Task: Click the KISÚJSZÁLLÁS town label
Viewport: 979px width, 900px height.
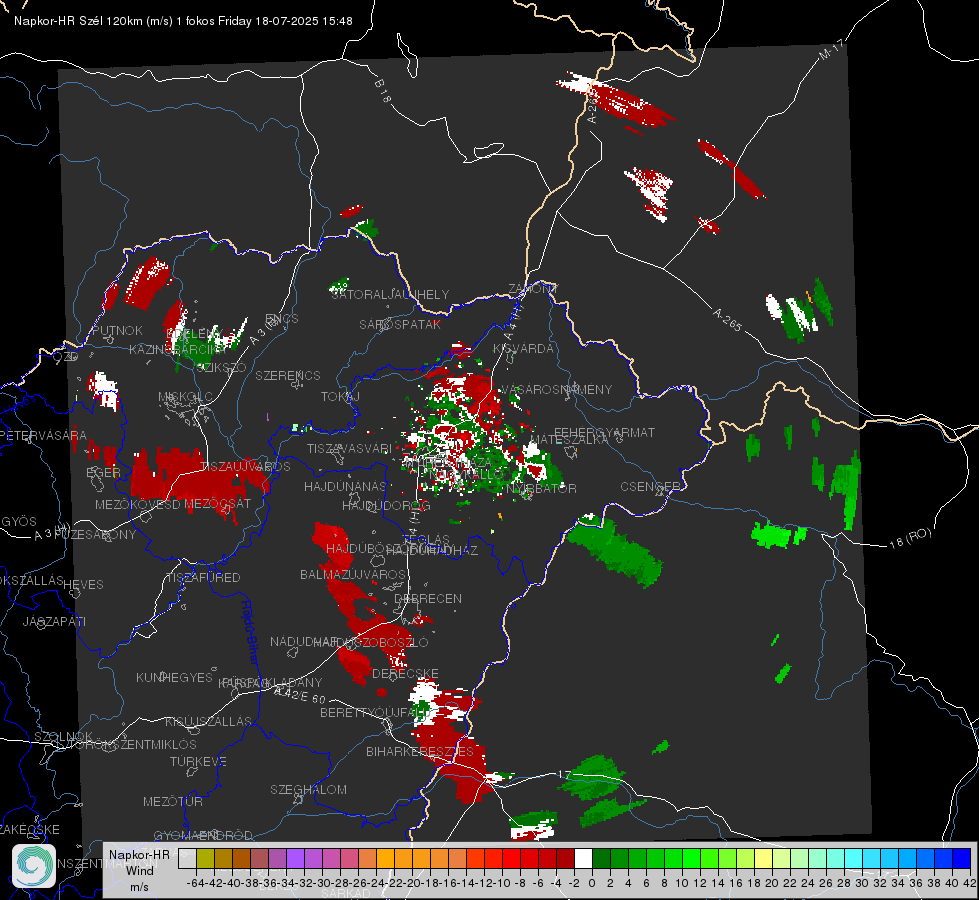Action: [x=209, y=721]
